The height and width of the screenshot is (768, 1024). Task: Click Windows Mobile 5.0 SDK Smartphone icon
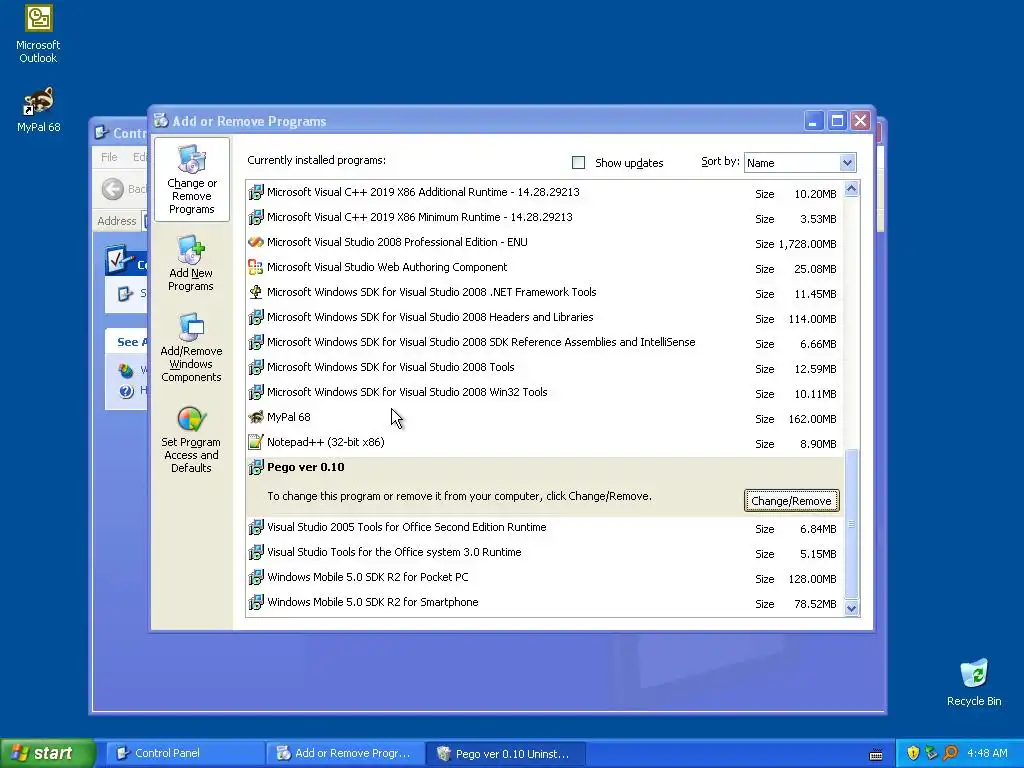click(256, 602)
